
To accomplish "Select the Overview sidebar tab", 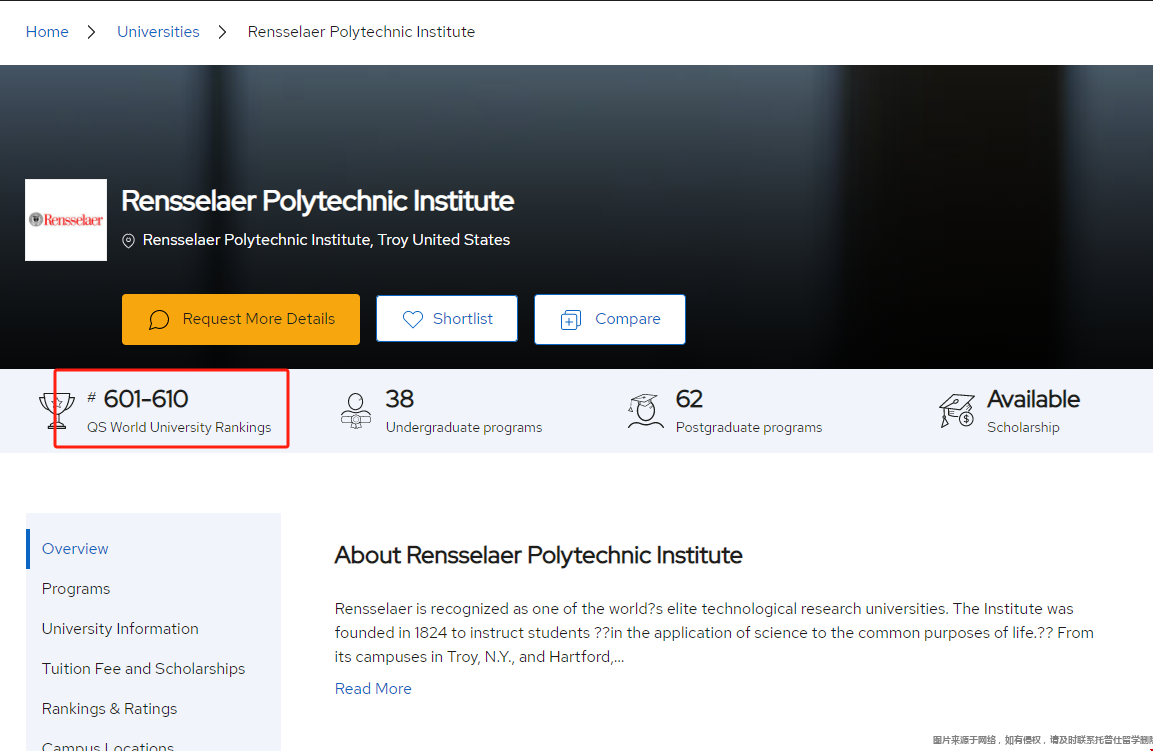I will 75,549.
